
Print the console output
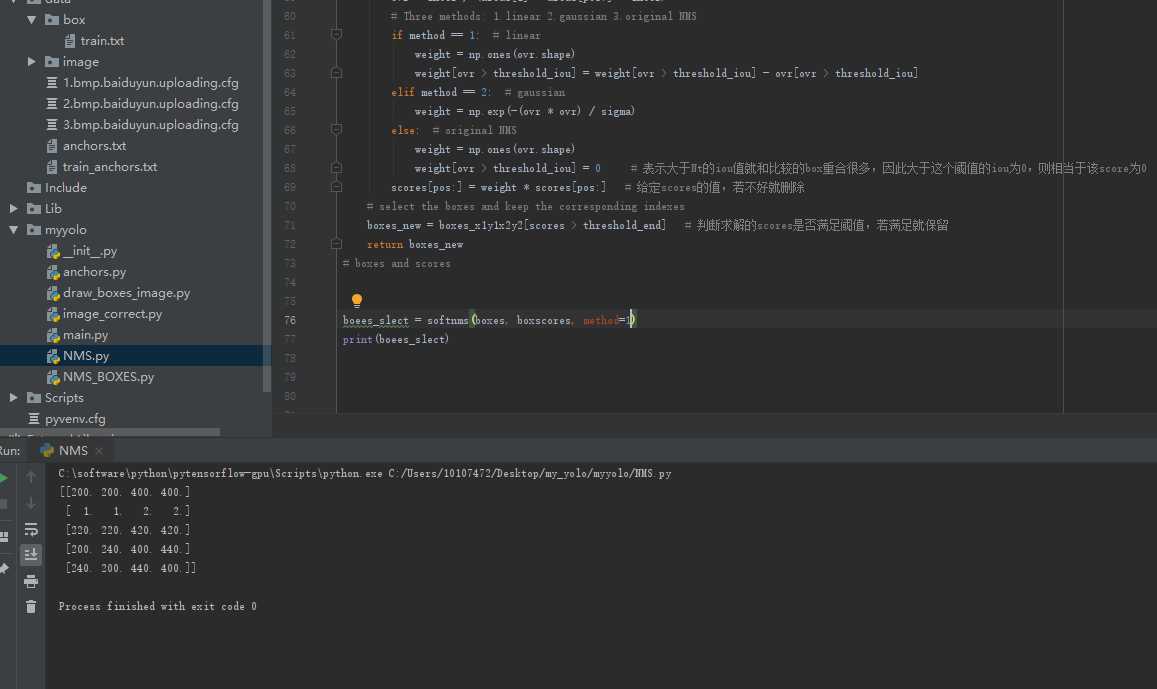coord(31,581)
